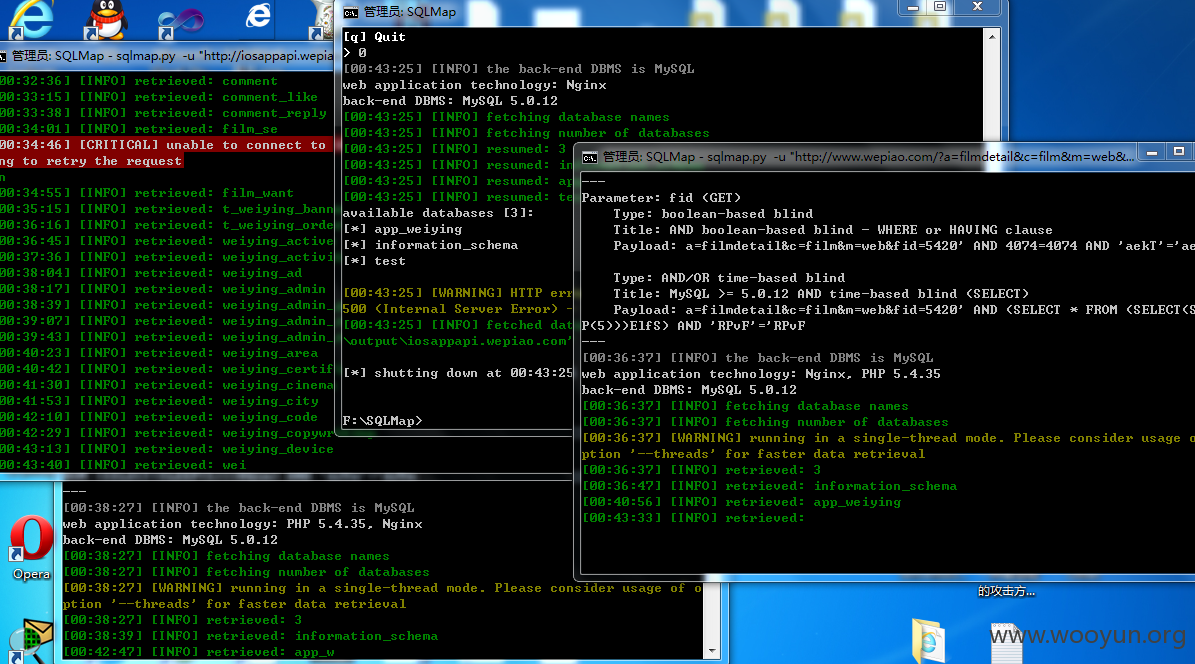The height and width of the screenshot is (664, 1195).
Task: Click '[*] test' database entry
Action: [374, 261]
